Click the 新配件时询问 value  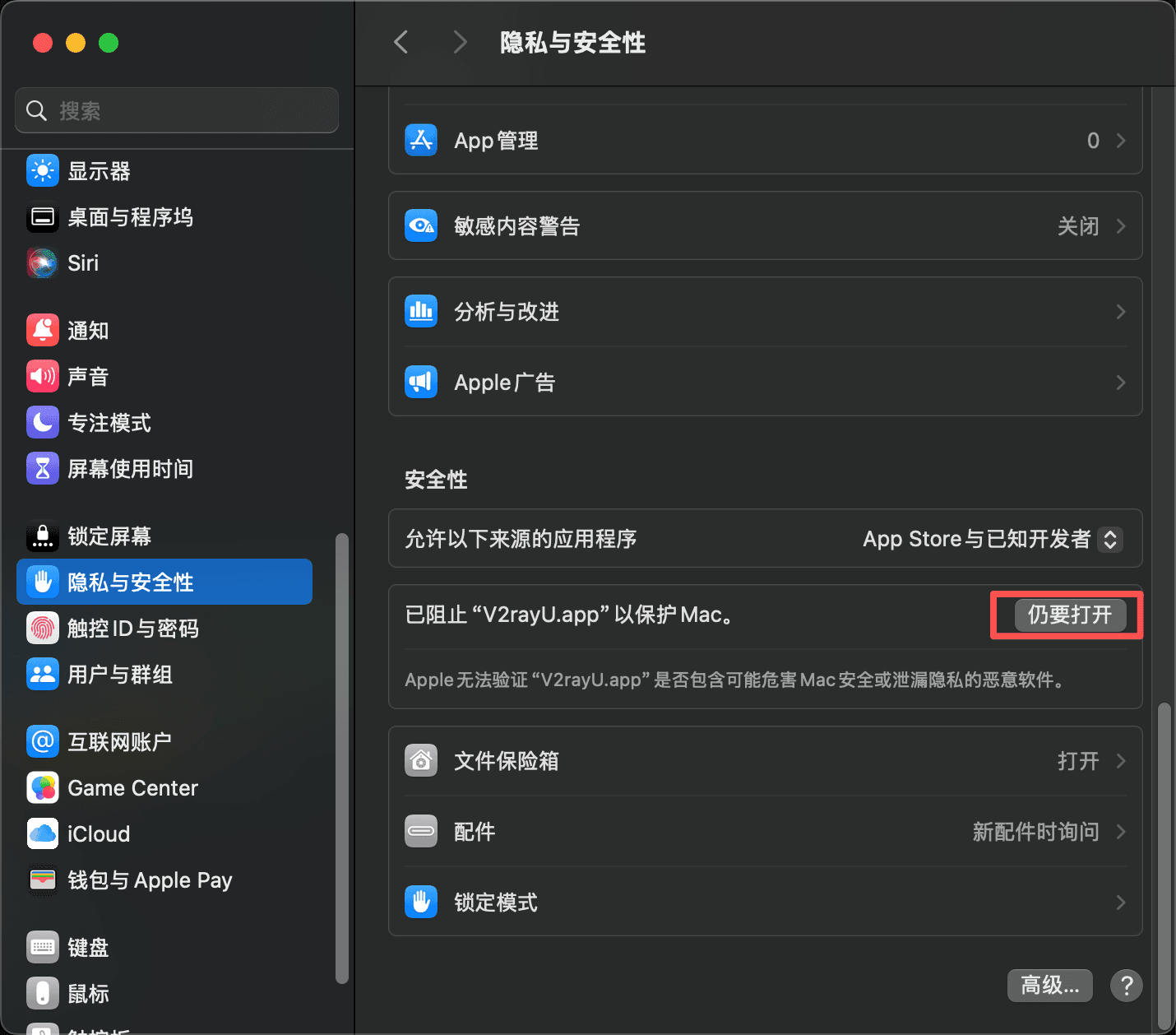coord(1036,832)
